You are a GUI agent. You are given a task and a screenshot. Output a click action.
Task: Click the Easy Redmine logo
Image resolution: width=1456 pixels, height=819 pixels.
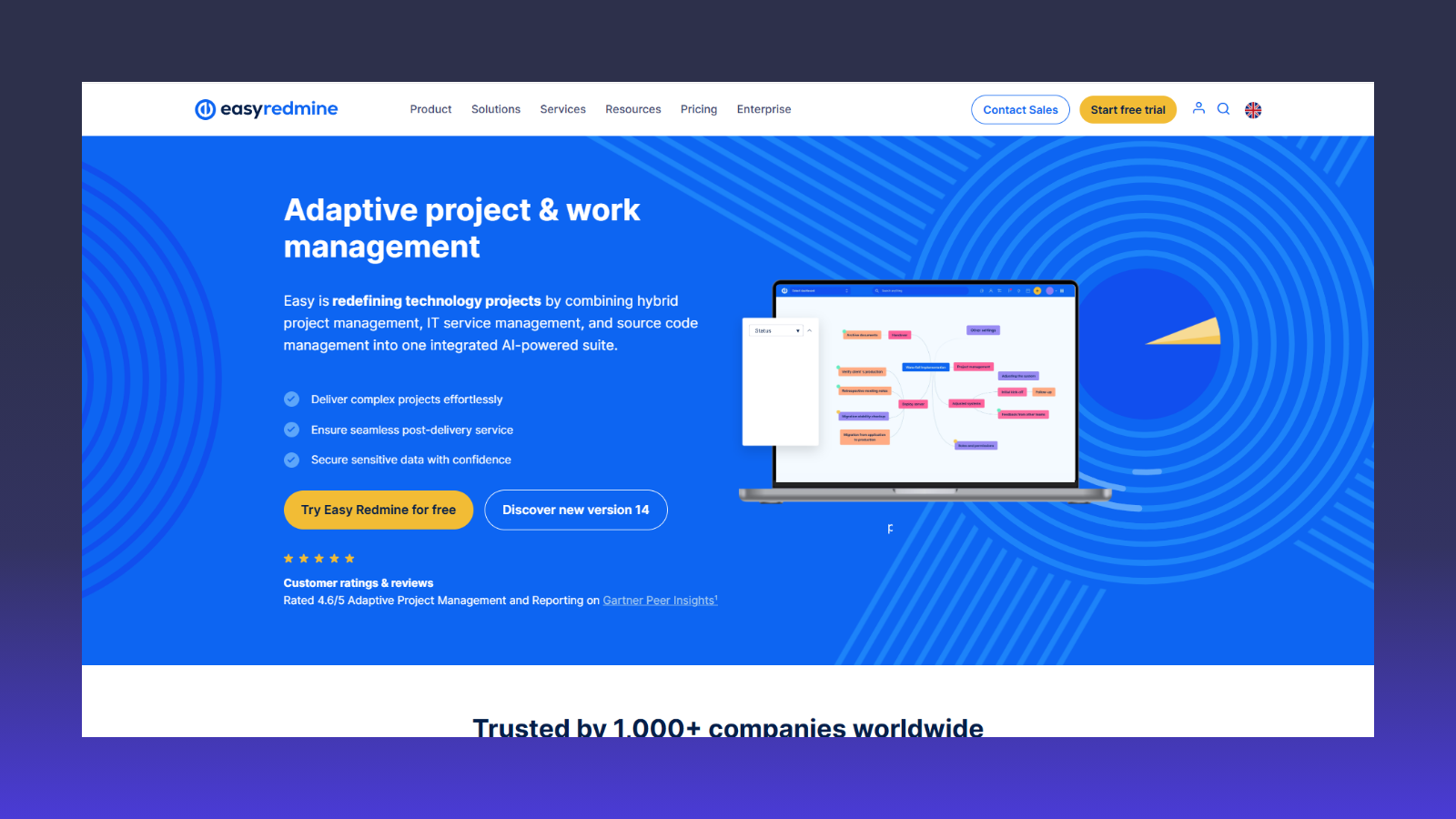pyautogui.click(x=267, y=109)
